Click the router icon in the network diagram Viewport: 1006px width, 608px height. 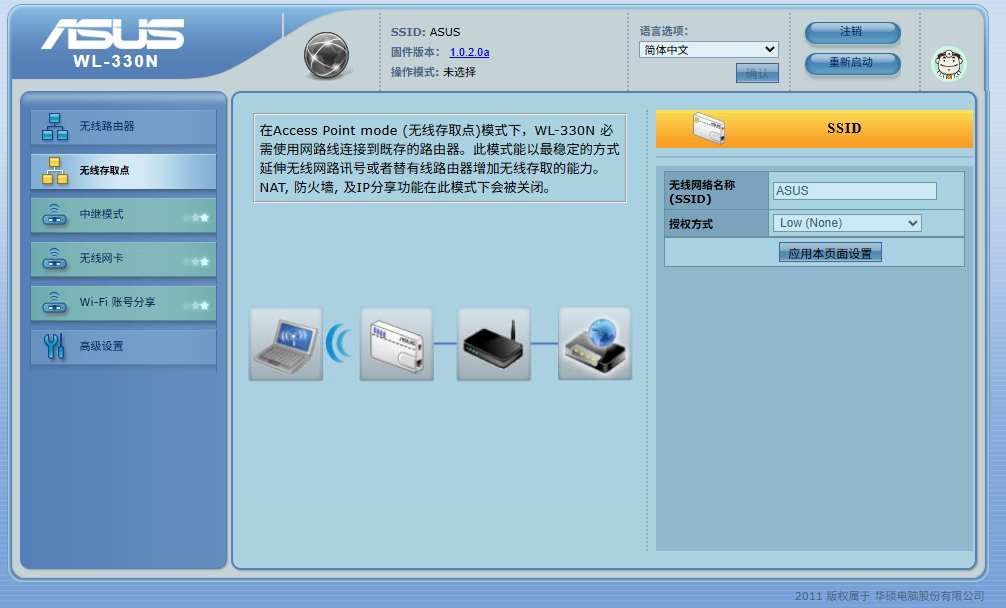click(493, 344)
